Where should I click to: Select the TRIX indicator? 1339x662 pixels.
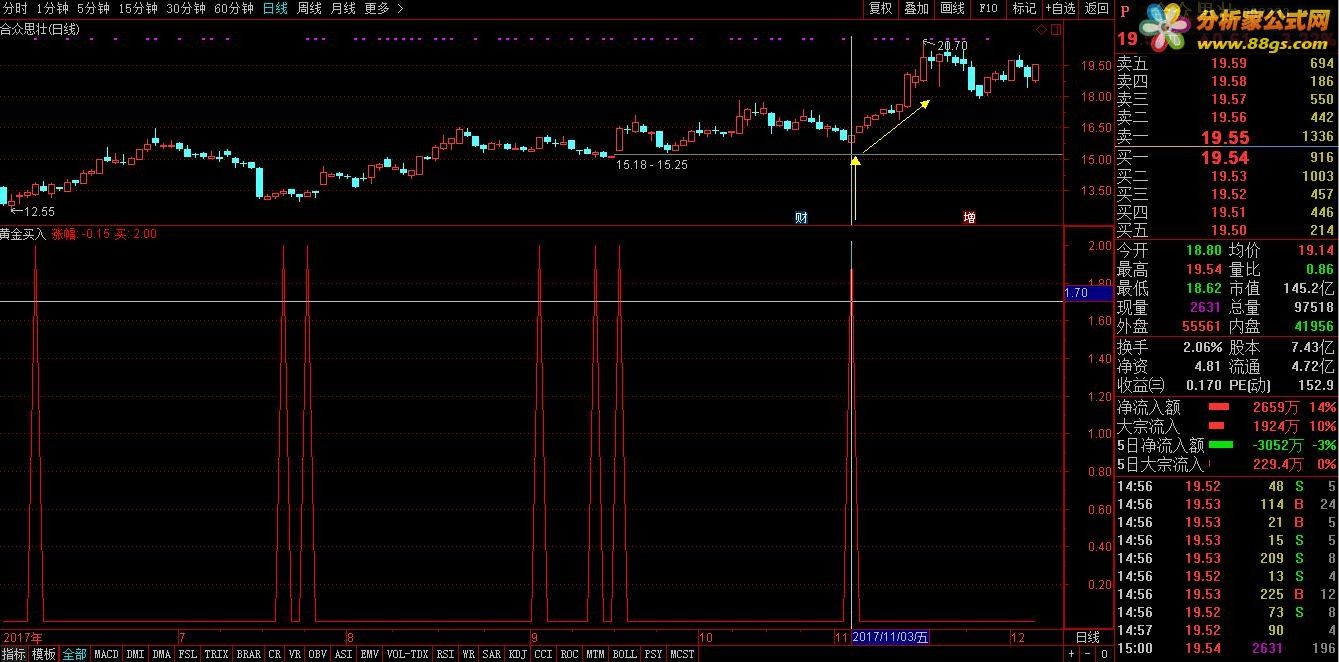coord(216,654)
